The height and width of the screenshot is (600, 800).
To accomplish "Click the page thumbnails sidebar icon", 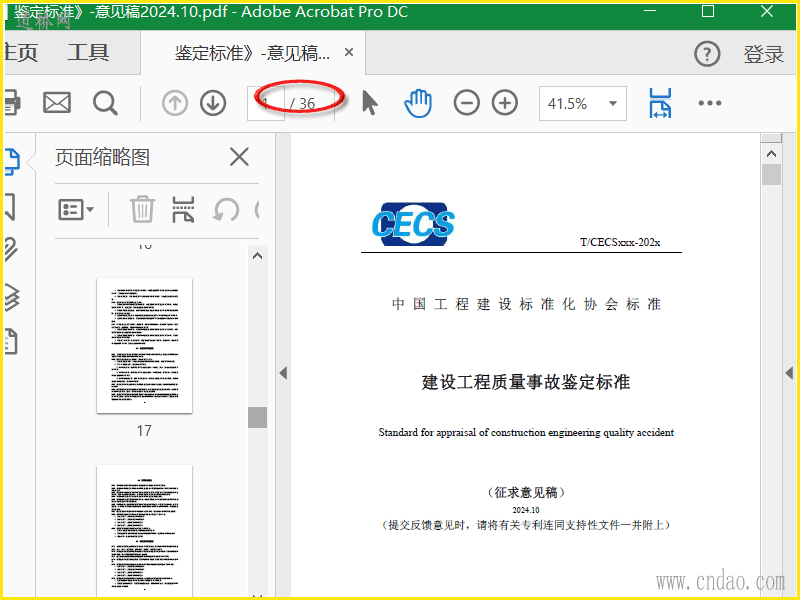I will [12, 162].
